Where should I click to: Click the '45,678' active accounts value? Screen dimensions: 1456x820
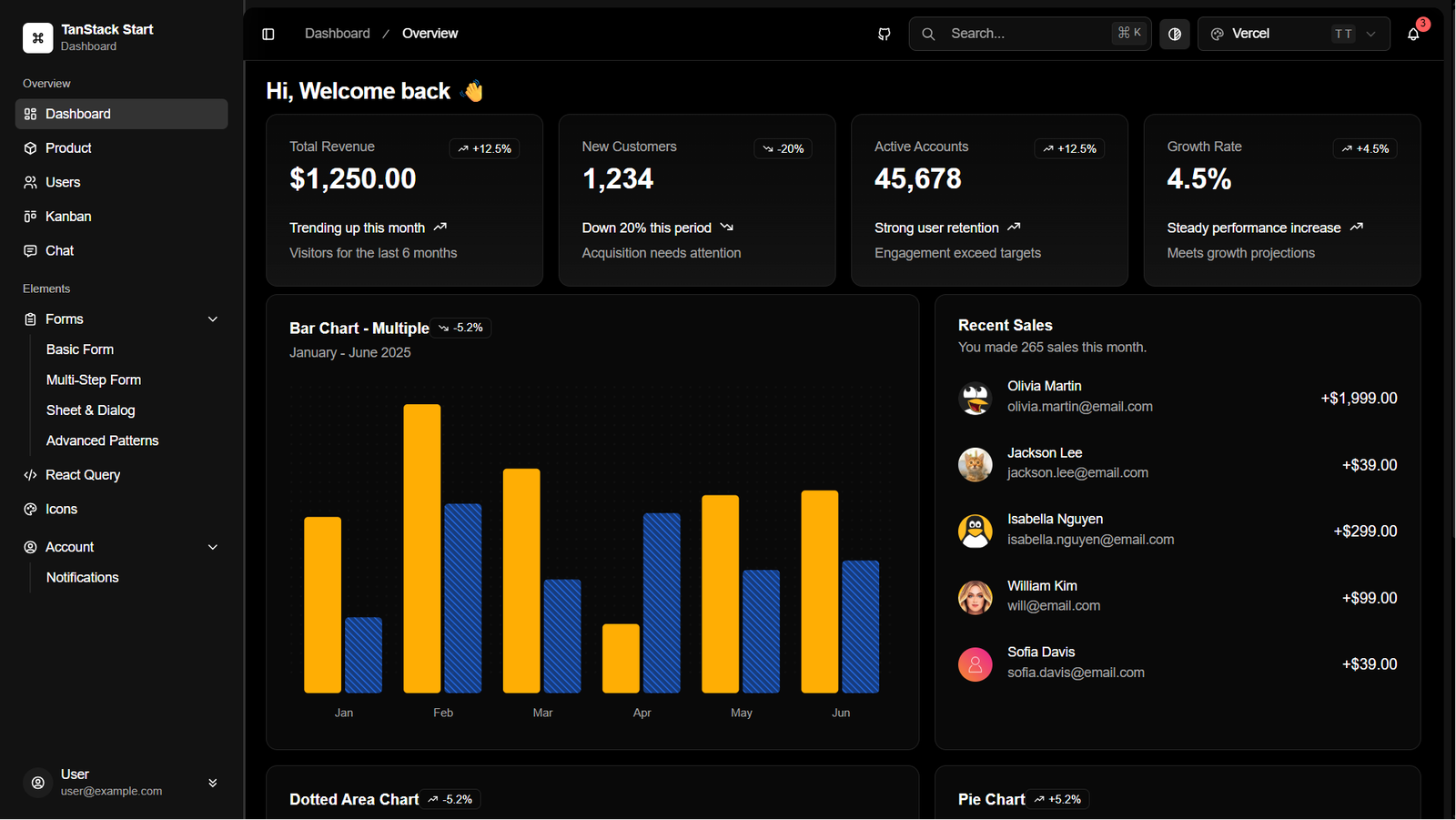coord(918,179)
